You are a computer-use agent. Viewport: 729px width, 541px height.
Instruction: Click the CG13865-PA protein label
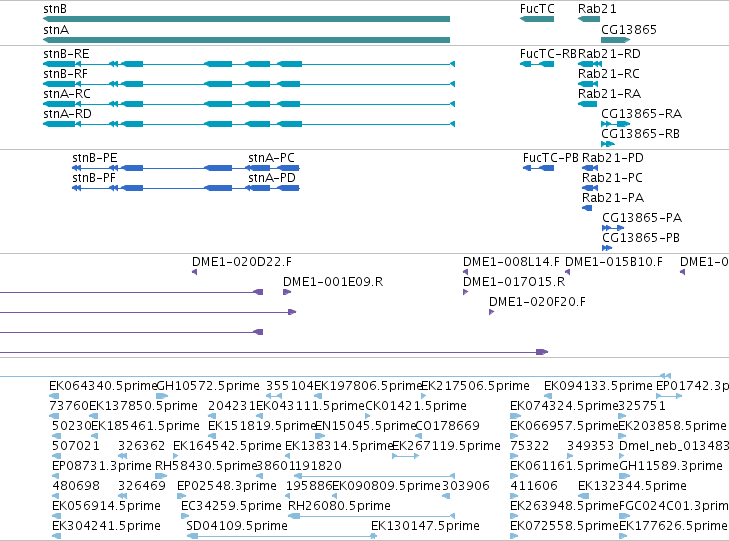[642, 218]
